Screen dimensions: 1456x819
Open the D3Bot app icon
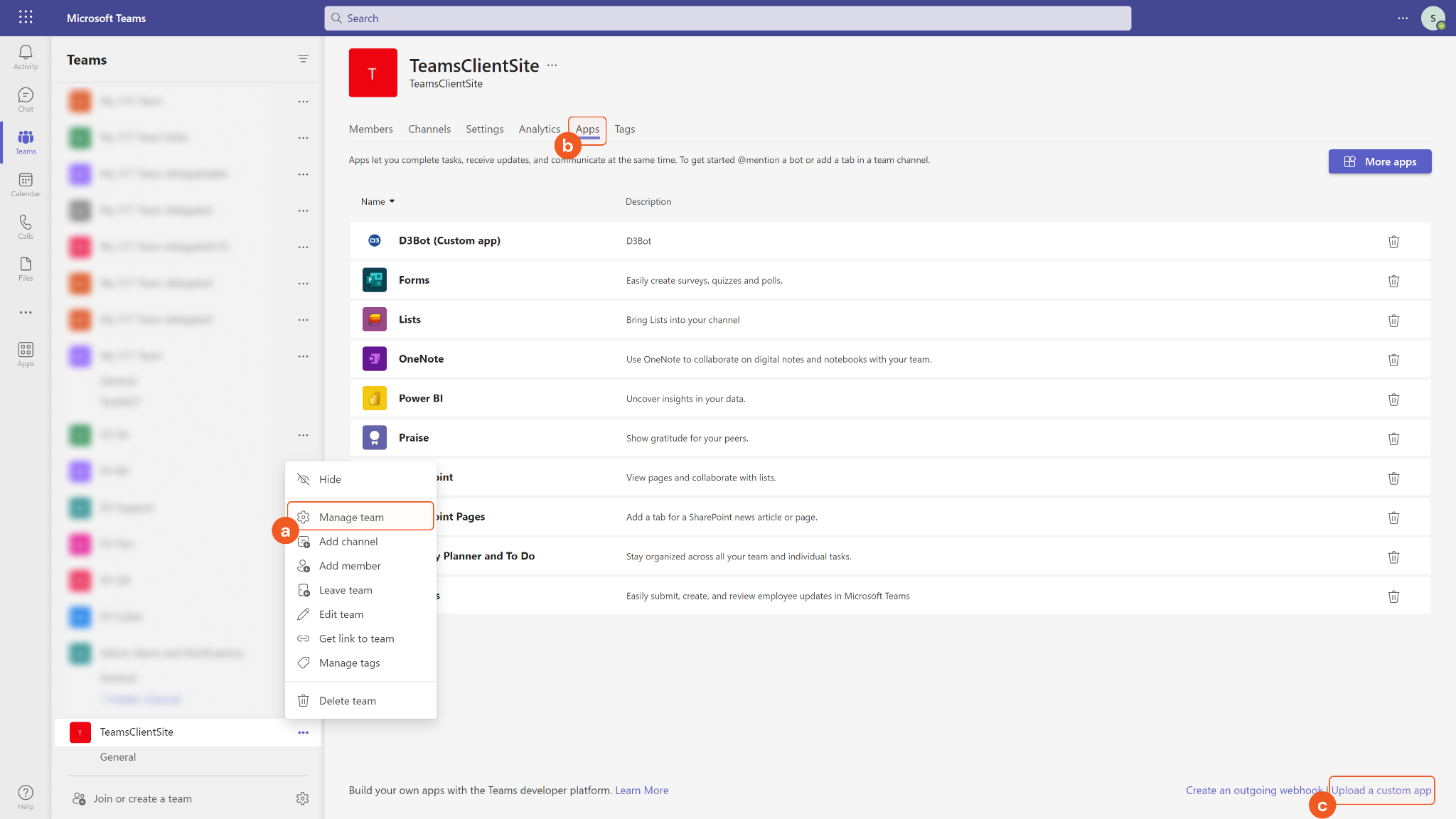375,240
